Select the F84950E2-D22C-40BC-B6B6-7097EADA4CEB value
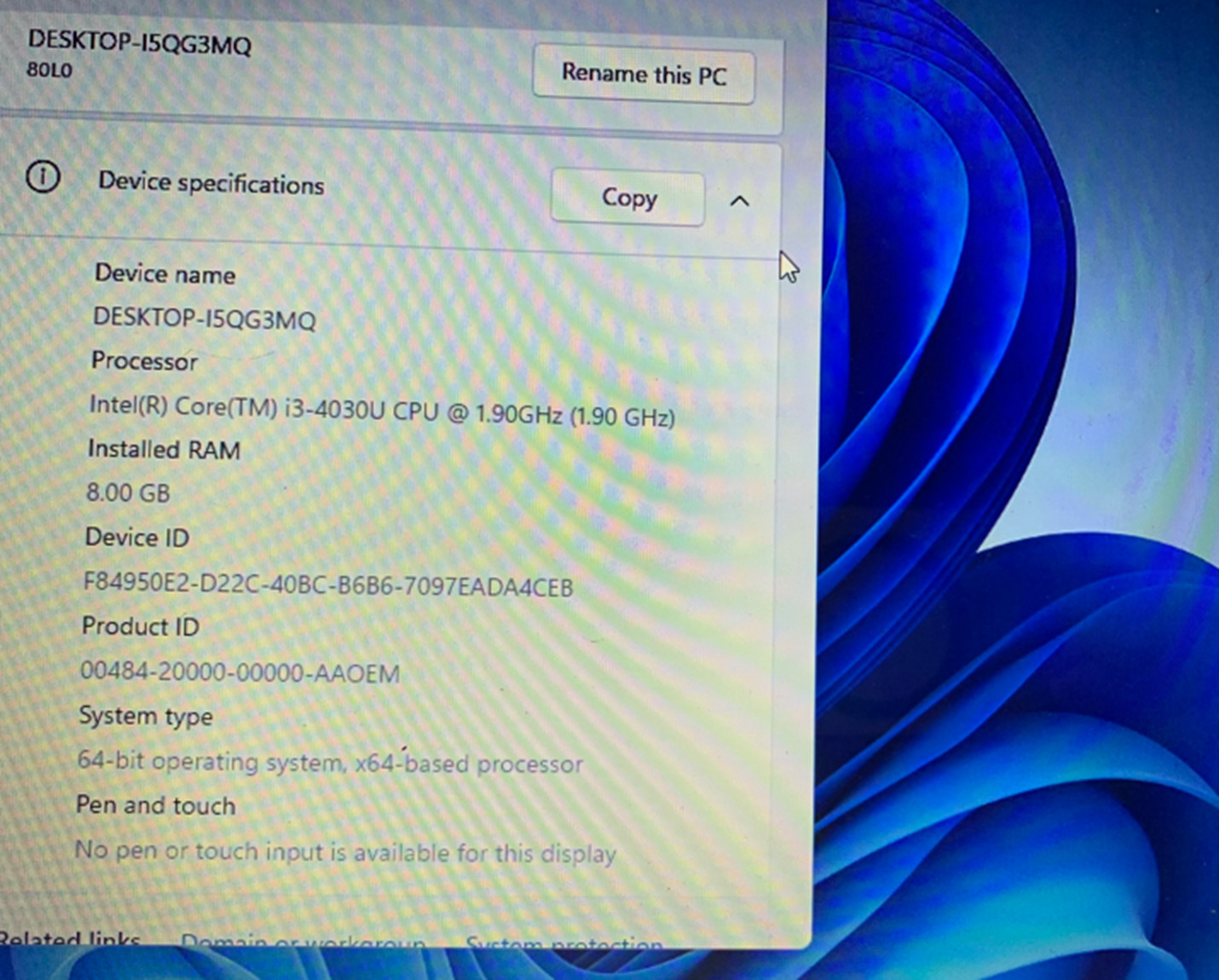The height and width of the screenshot is (980, 1219). point(328,585)
